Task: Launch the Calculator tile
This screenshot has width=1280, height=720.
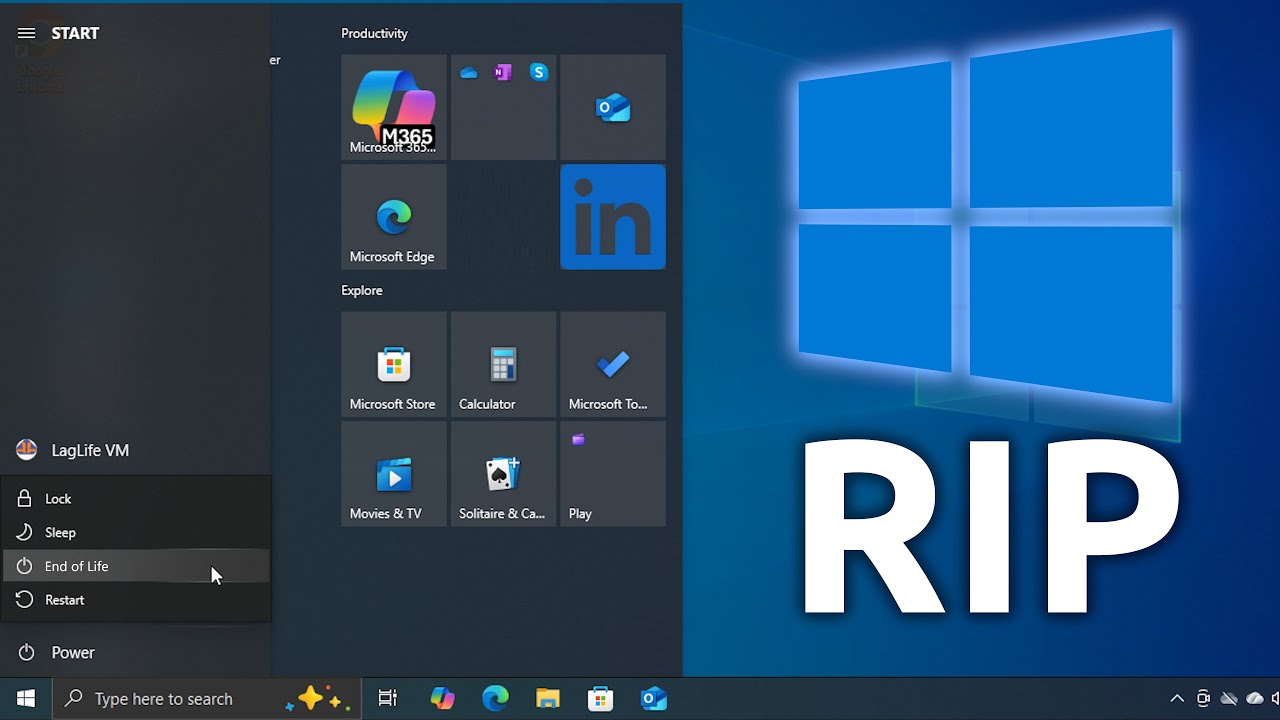Action: pyautogui.click(x=503, y=364)
